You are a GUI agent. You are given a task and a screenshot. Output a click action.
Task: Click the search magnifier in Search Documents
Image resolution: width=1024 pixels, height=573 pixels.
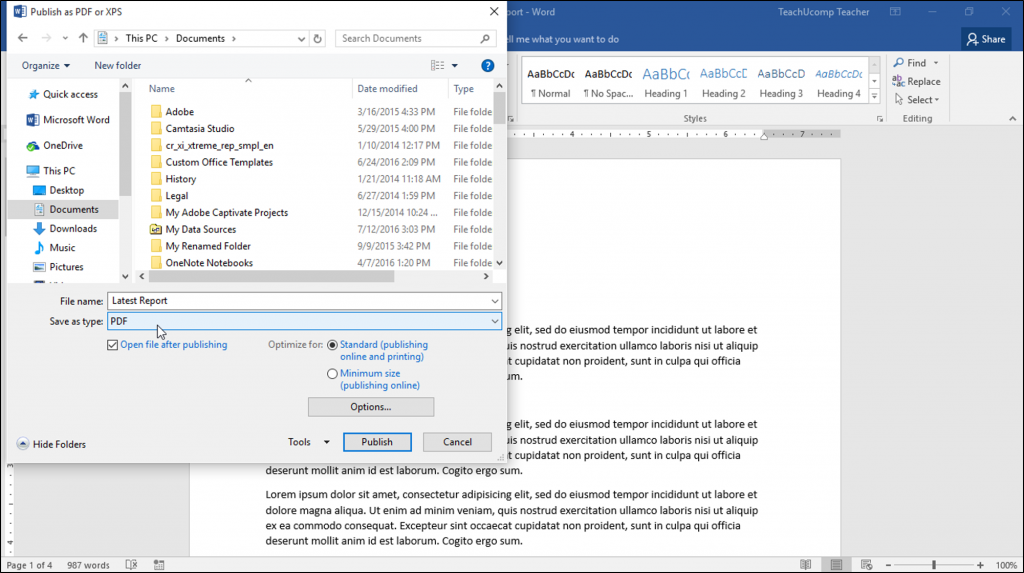coord(485,39)
